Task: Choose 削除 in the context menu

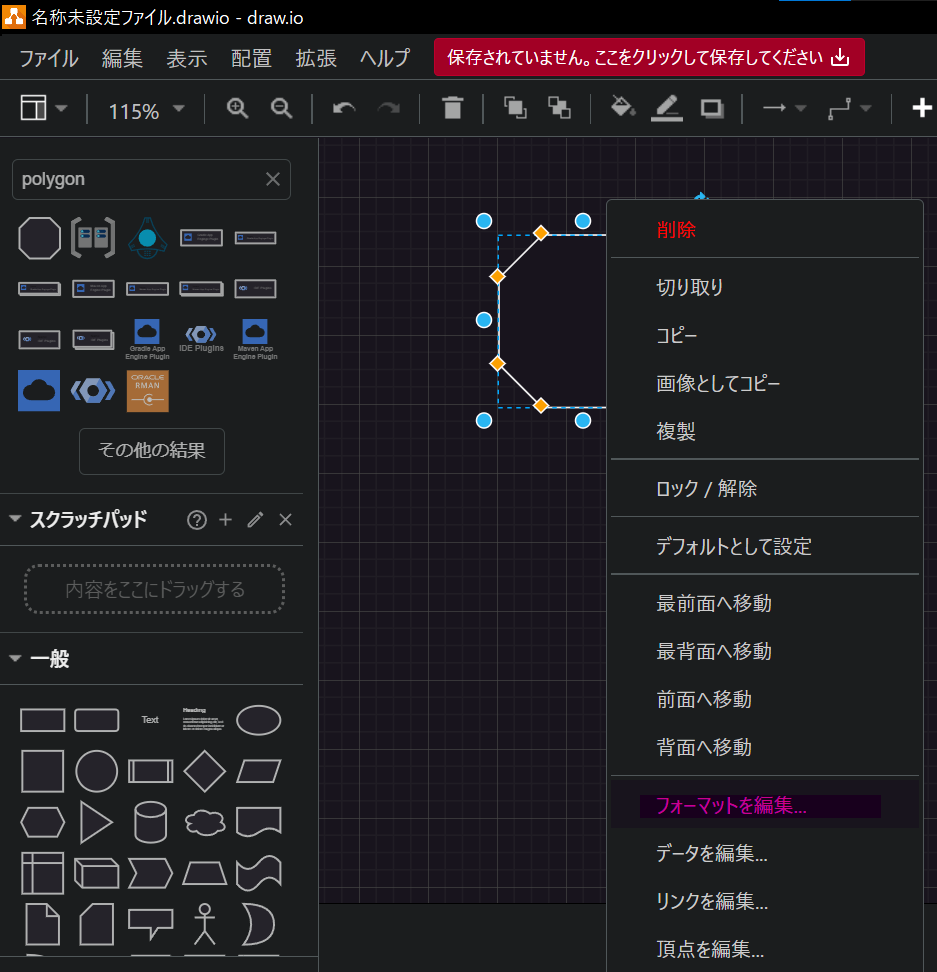Action: coord(765,230)
